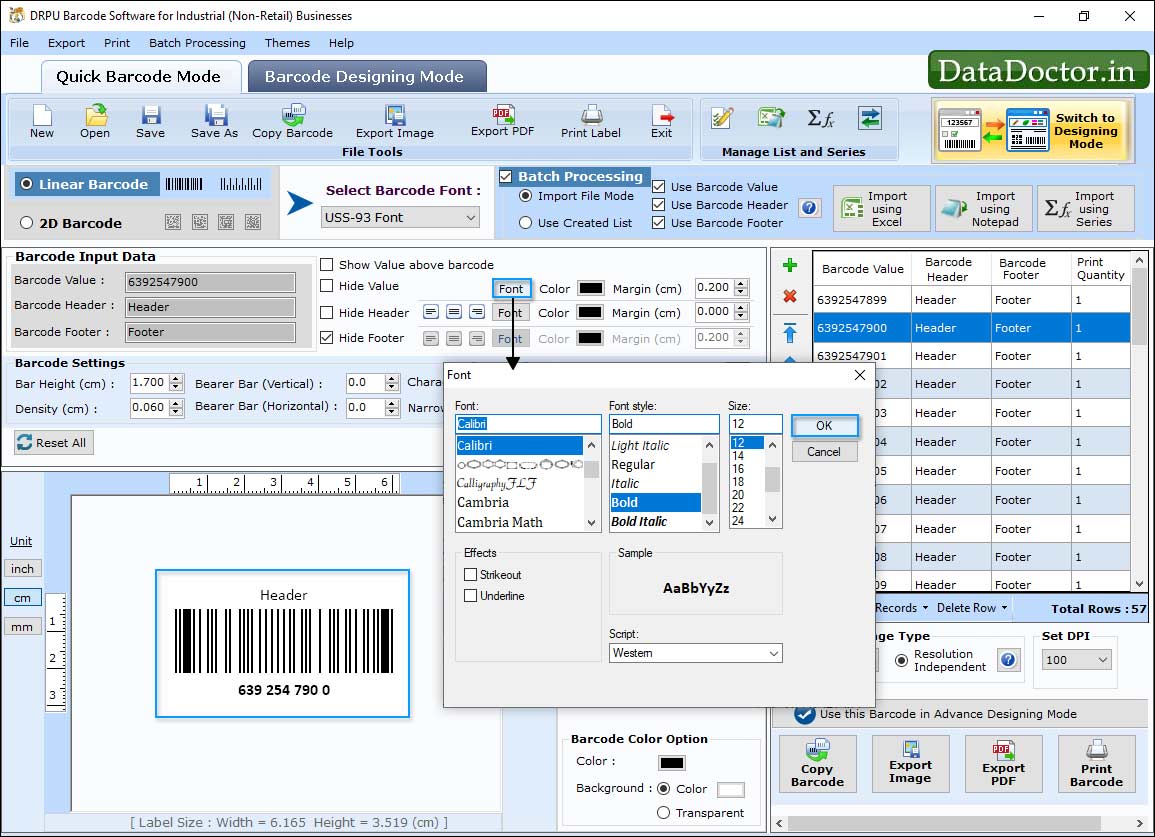Click the swap arrows icon in Manage List
This screenshot has height=837, width=1155.
870,118
